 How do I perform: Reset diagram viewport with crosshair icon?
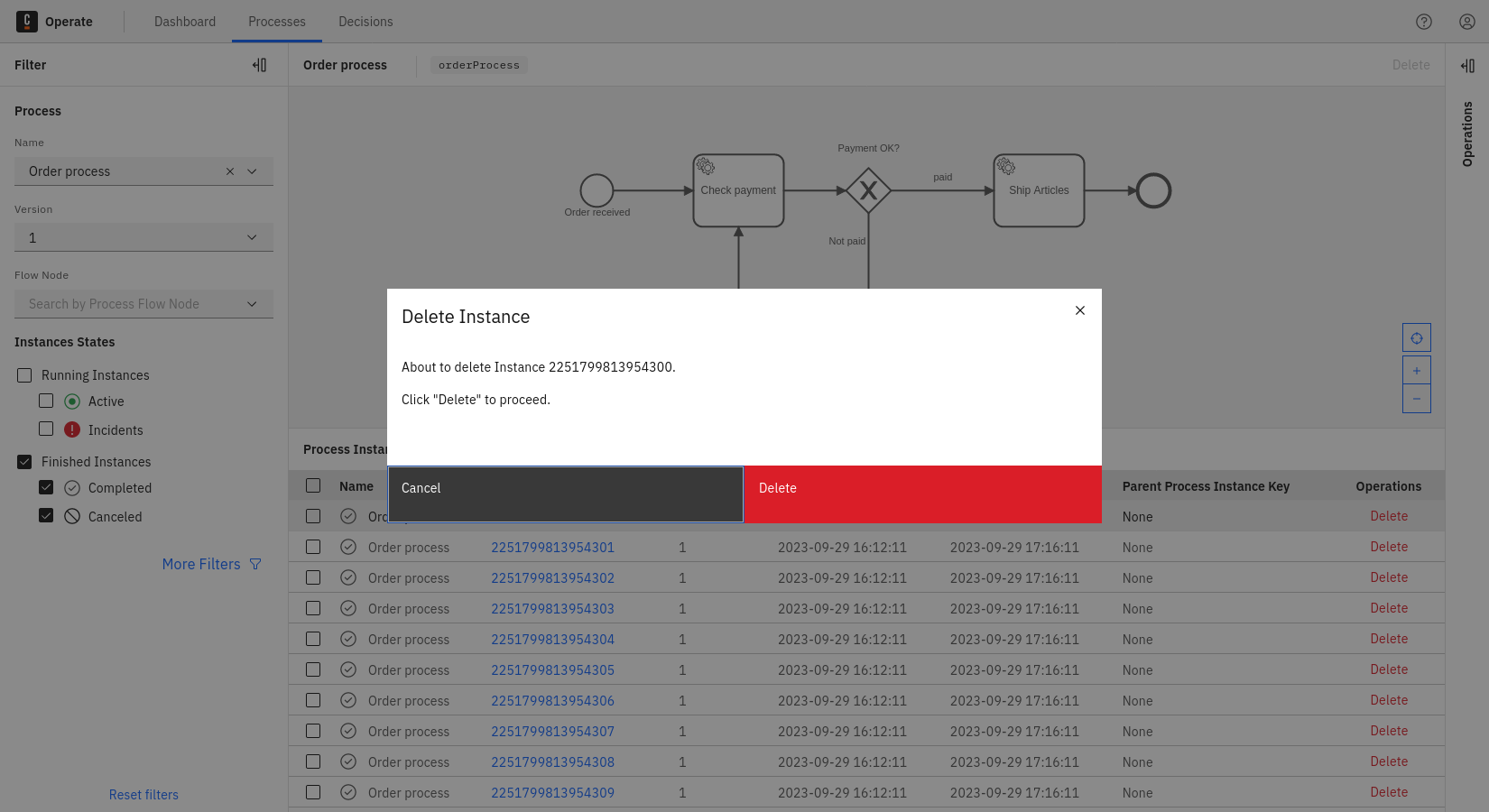tap(1417, 338)
